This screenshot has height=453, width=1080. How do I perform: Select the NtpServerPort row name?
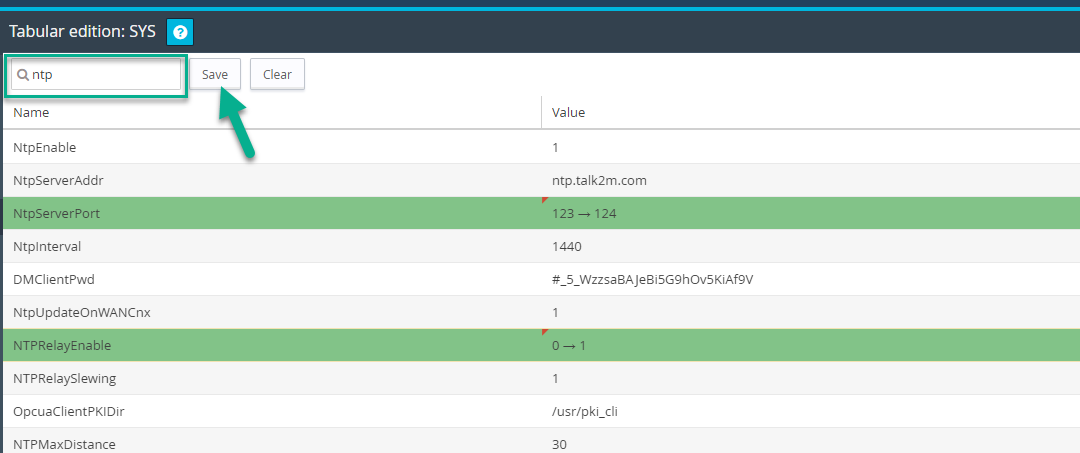click(56, 213)
